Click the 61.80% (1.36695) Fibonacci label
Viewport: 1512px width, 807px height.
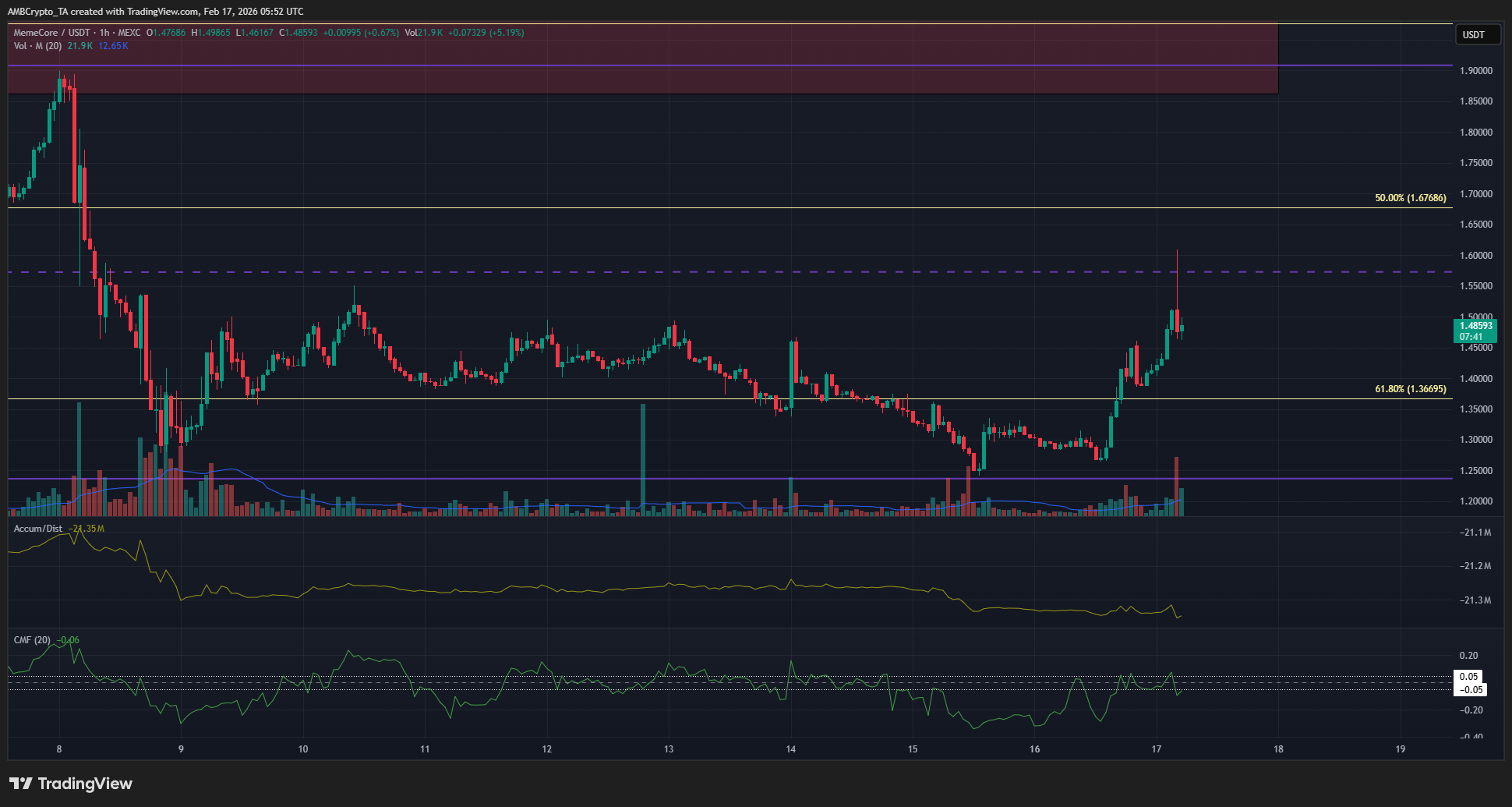(1410, 389)
